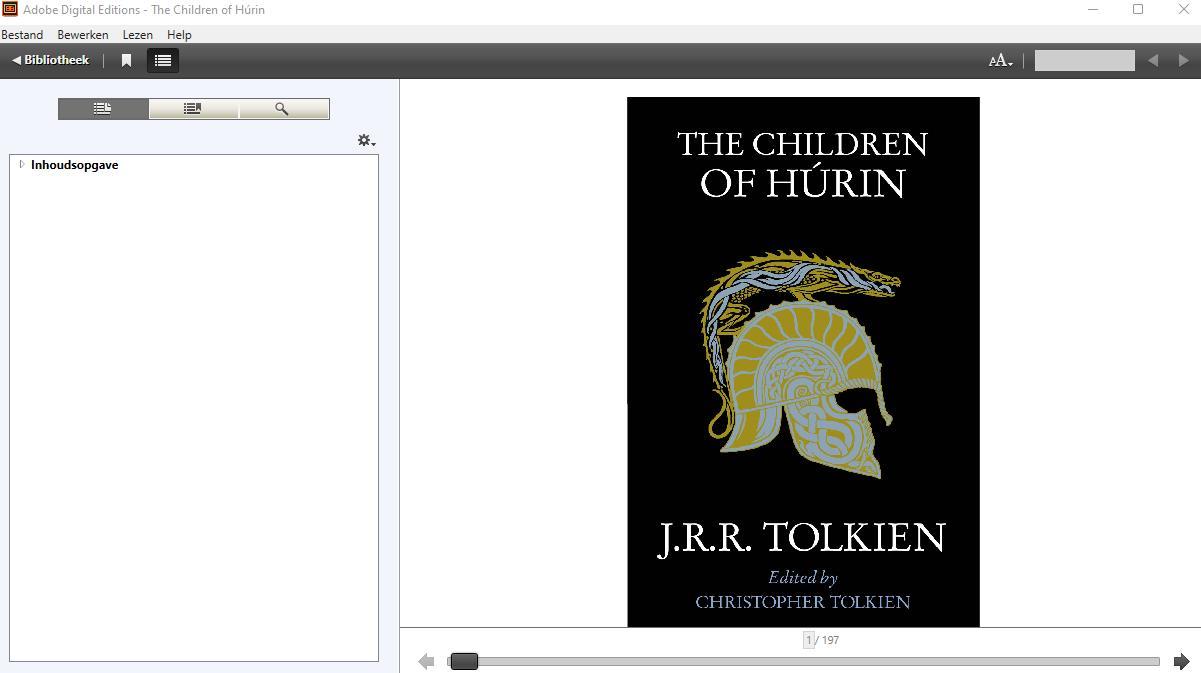
Task: Switch to table of contents tab
Action: click(103, 109)
